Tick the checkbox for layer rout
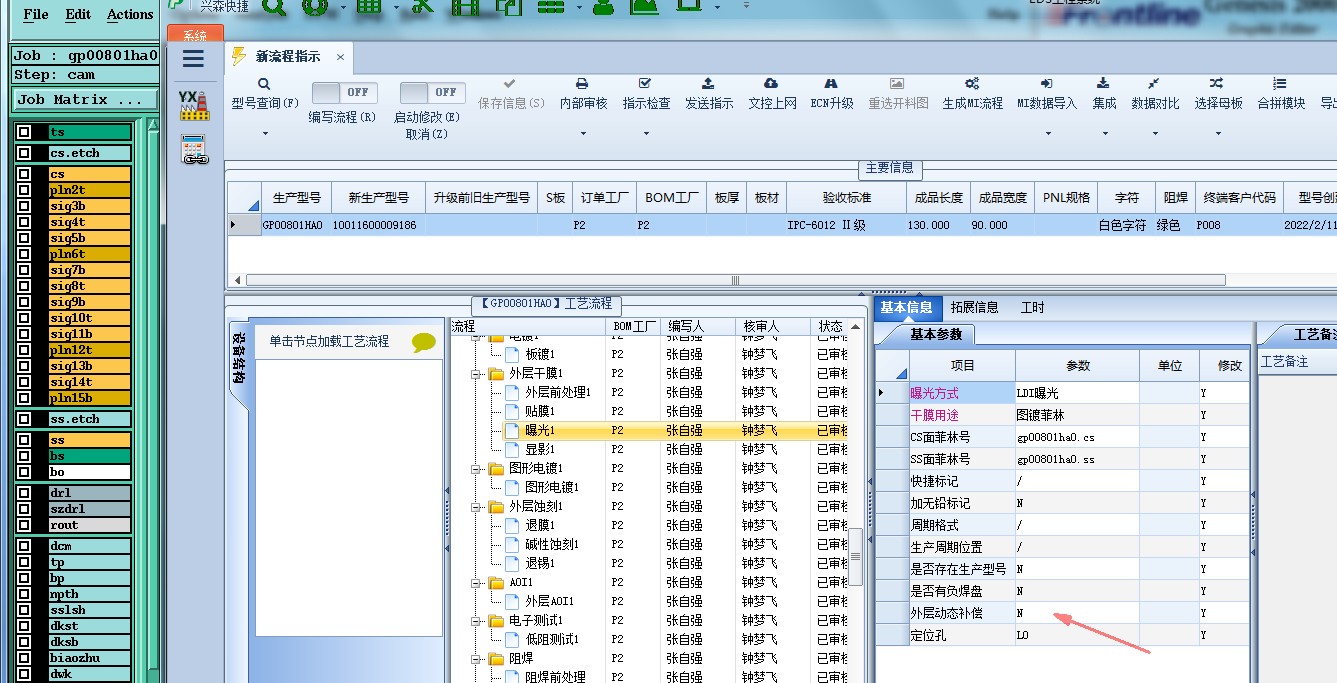This screenshot has height=683, width=1337. (x=24, y=525)
